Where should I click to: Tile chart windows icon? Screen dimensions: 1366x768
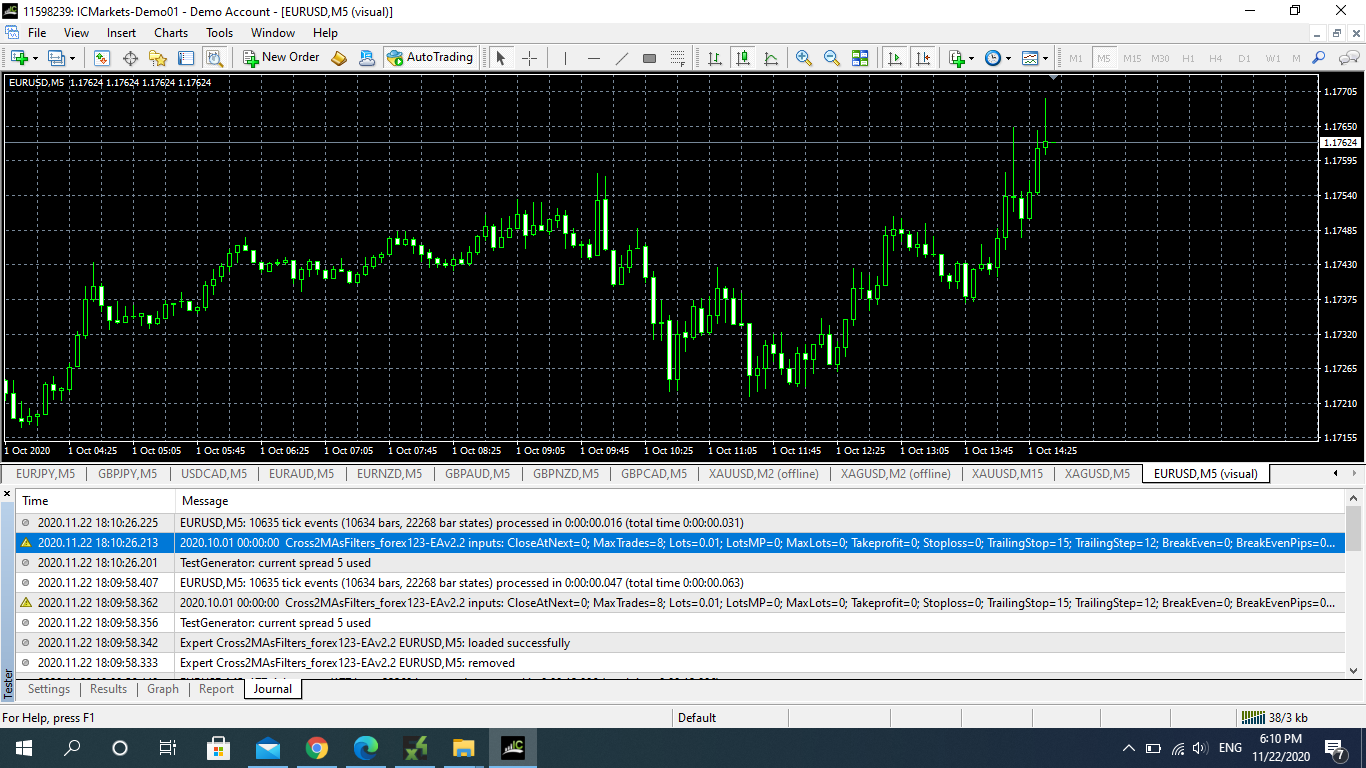coord(859,58)
